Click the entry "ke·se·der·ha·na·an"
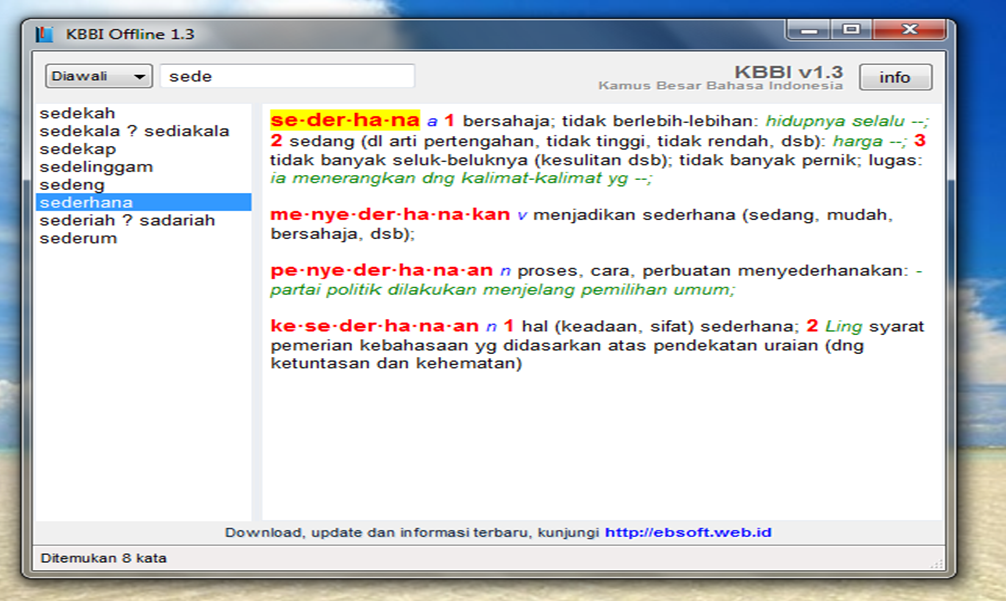1006x601 pixels. [374, 326]
